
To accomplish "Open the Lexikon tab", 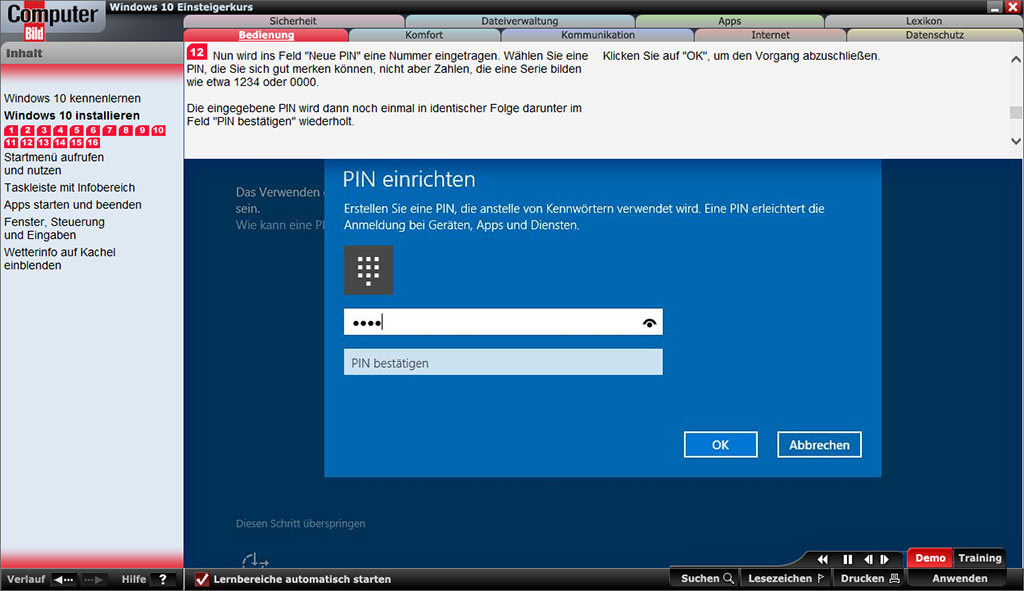I will (x=923, y=21).
